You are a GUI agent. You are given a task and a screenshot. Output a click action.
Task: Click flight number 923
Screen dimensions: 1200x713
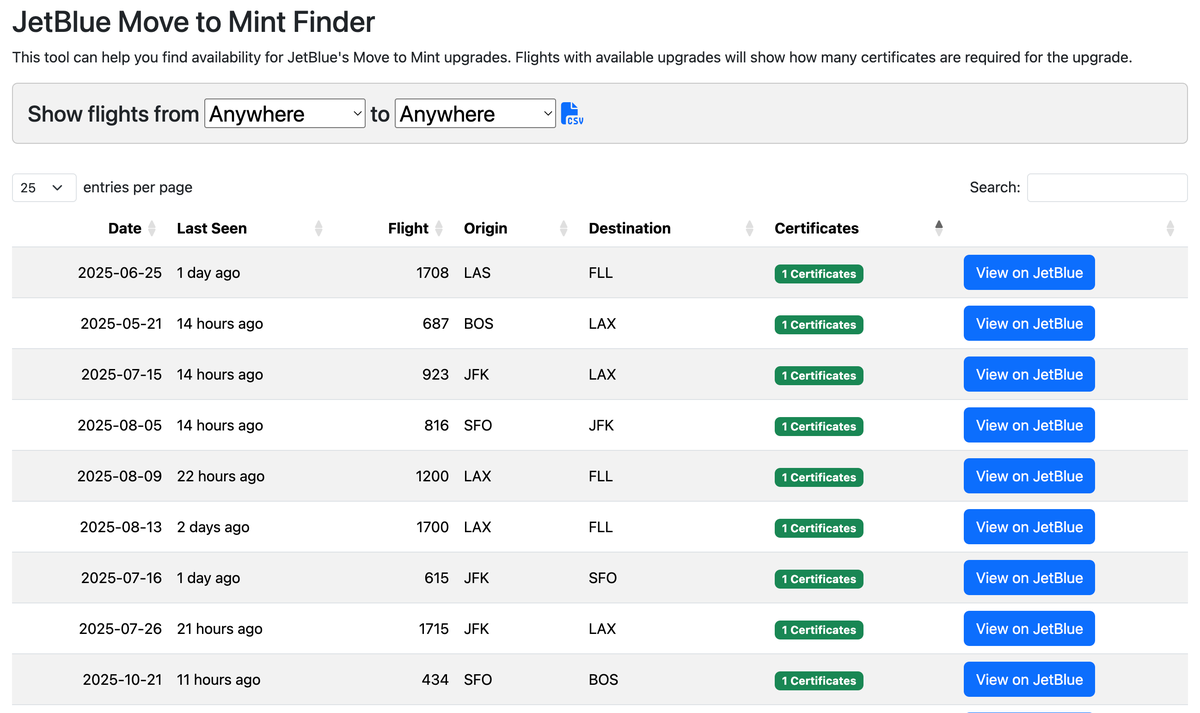pos(436,375)
